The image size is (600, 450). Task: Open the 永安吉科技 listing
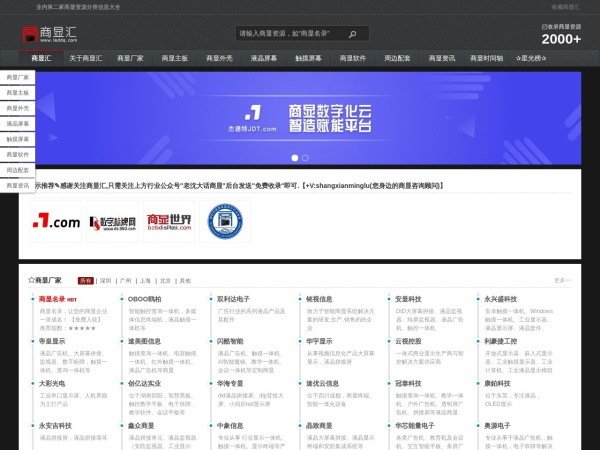(x=55, y=426)
